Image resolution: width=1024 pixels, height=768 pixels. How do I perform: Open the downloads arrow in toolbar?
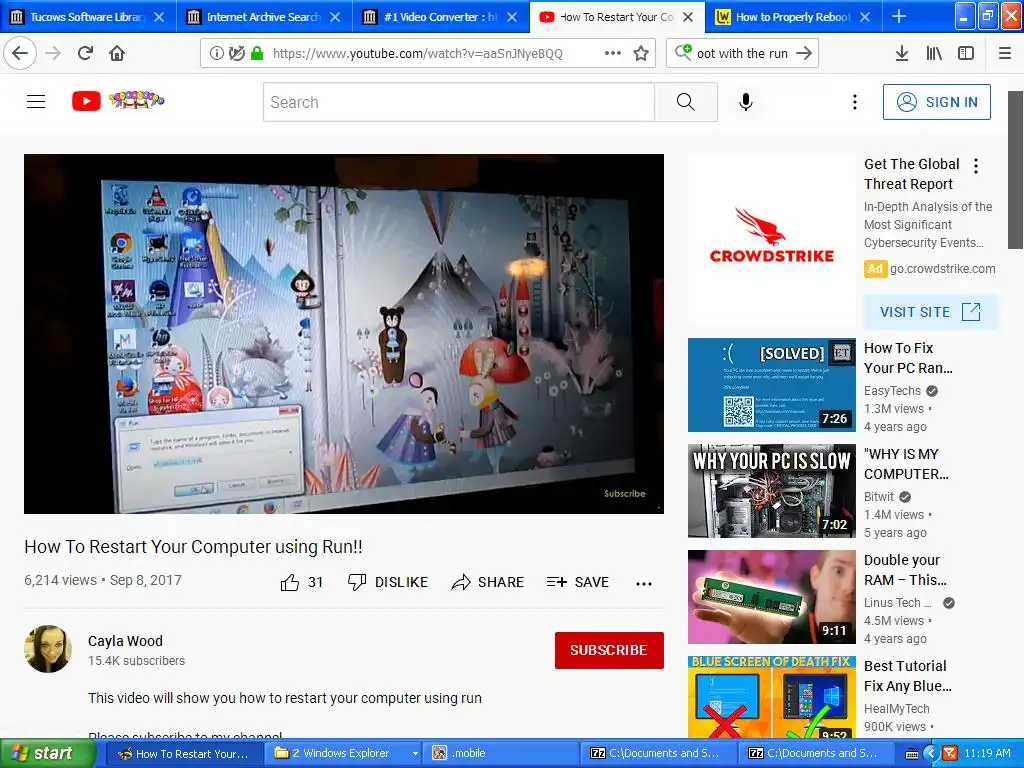pyautogui.click(x=901, y=54)
